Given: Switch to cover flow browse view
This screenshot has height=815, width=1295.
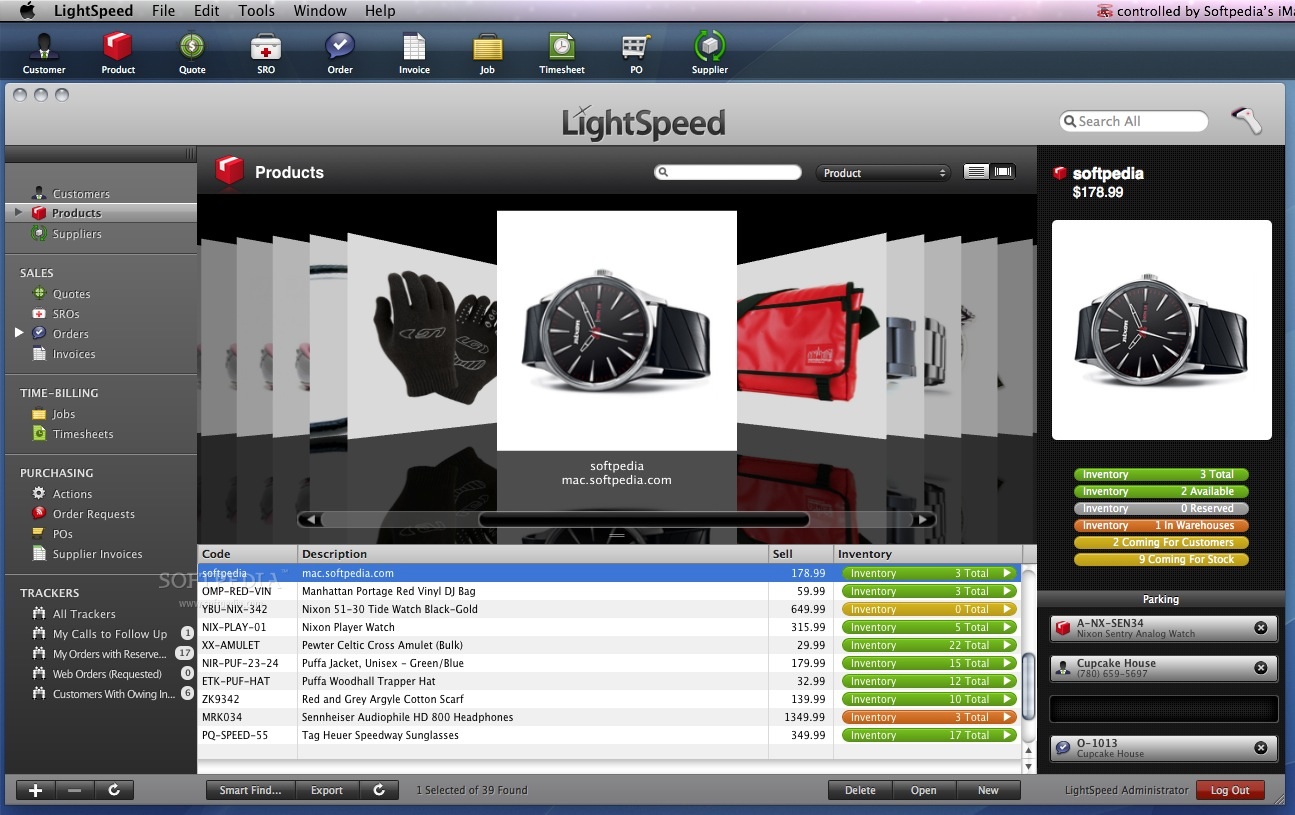Looking at the screenshot, I should point(1005,171).
